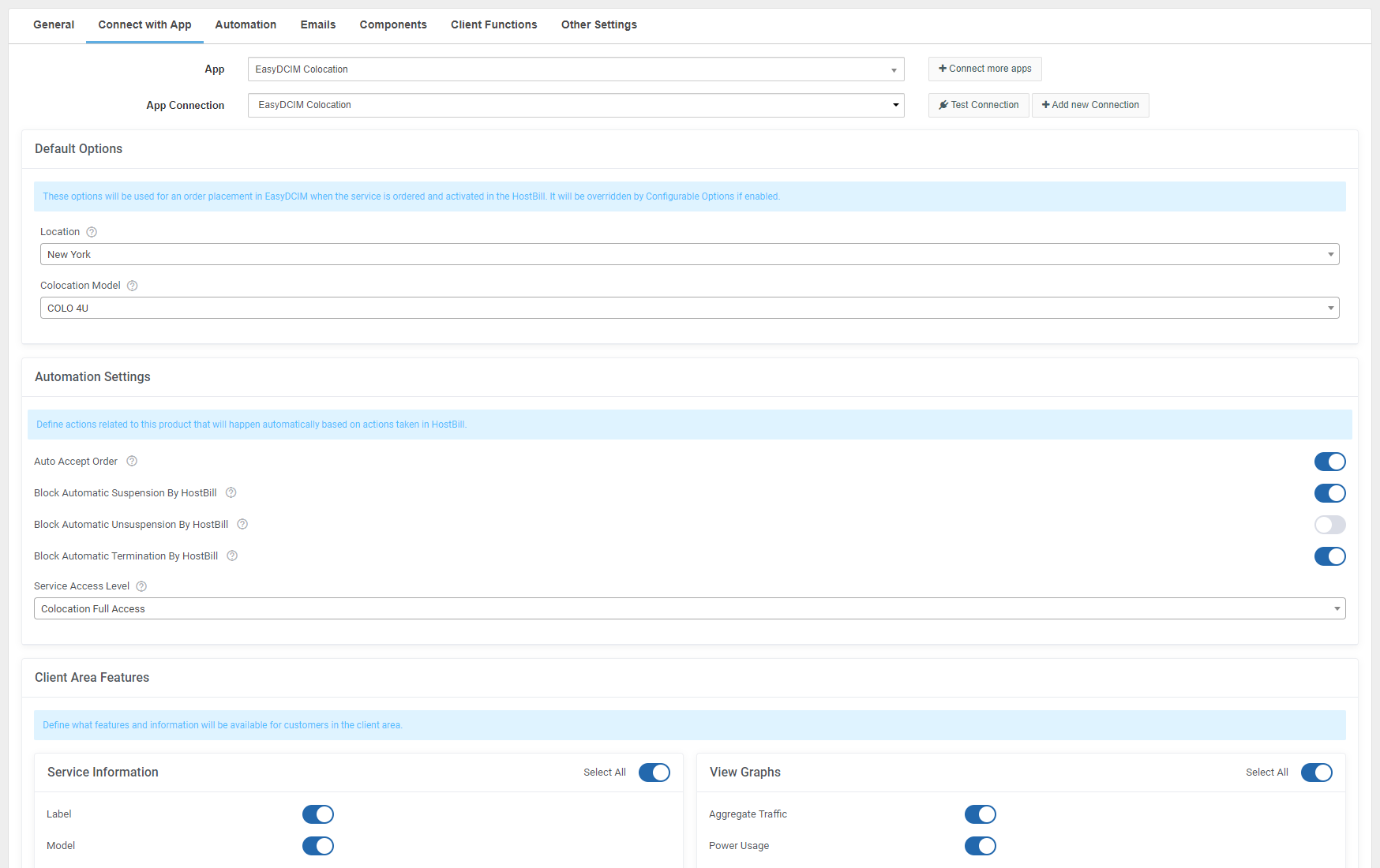Click the Automation Settings section heading
1380x868 pixels.
point(92,377)
